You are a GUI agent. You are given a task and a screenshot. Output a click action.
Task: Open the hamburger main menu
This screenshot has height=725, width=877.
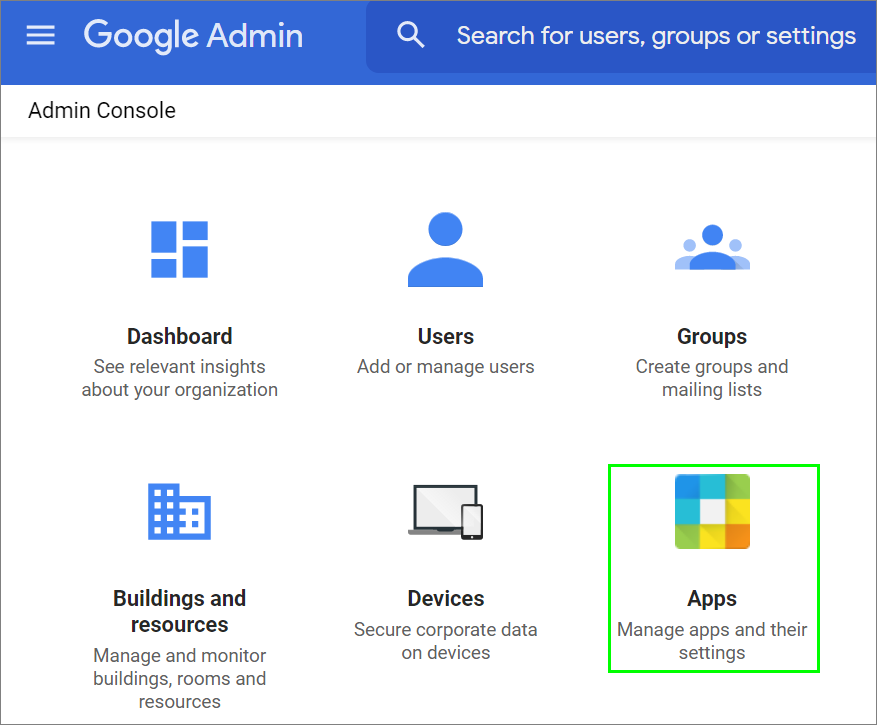40,35
